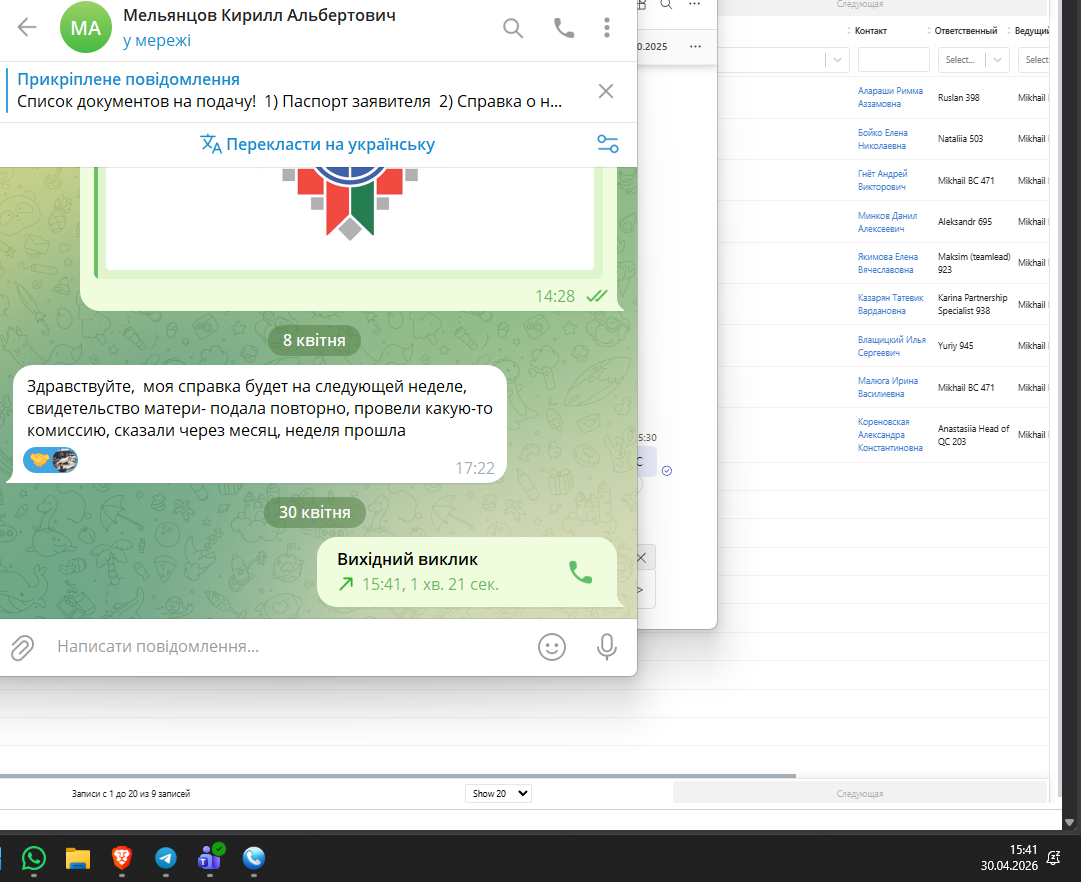Start a voice call from chat header
The width and height of the screenshot is (1081, 882).
coord(564,28)
